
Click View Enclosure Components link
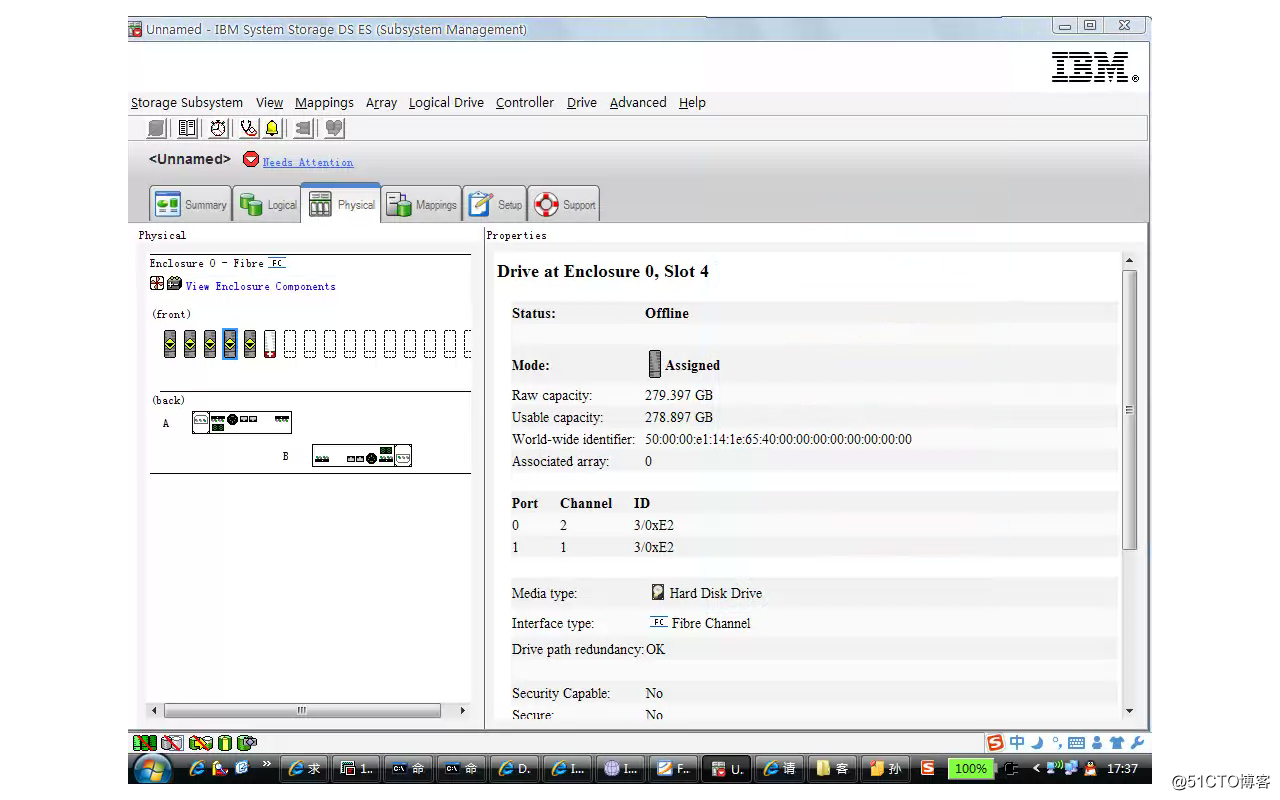(261, 286)
